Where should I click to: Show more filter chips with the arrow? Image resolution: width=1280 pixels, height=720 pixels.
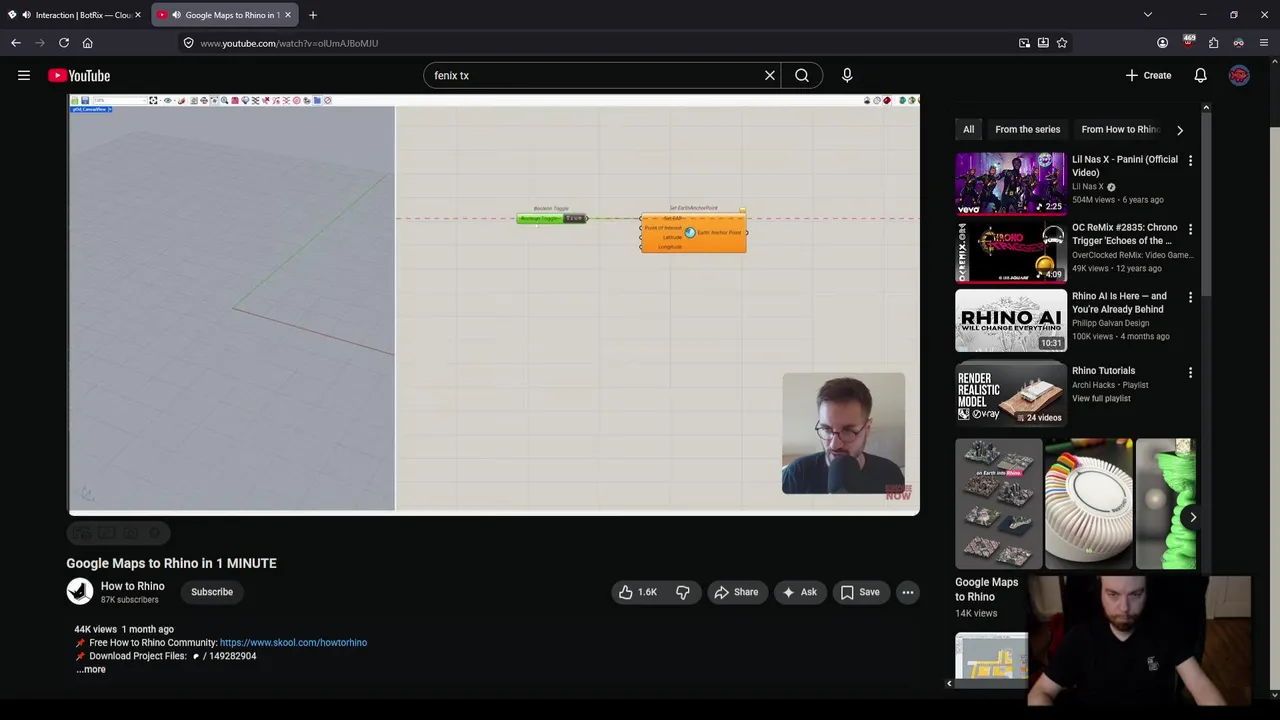(x=1180, y=130)
